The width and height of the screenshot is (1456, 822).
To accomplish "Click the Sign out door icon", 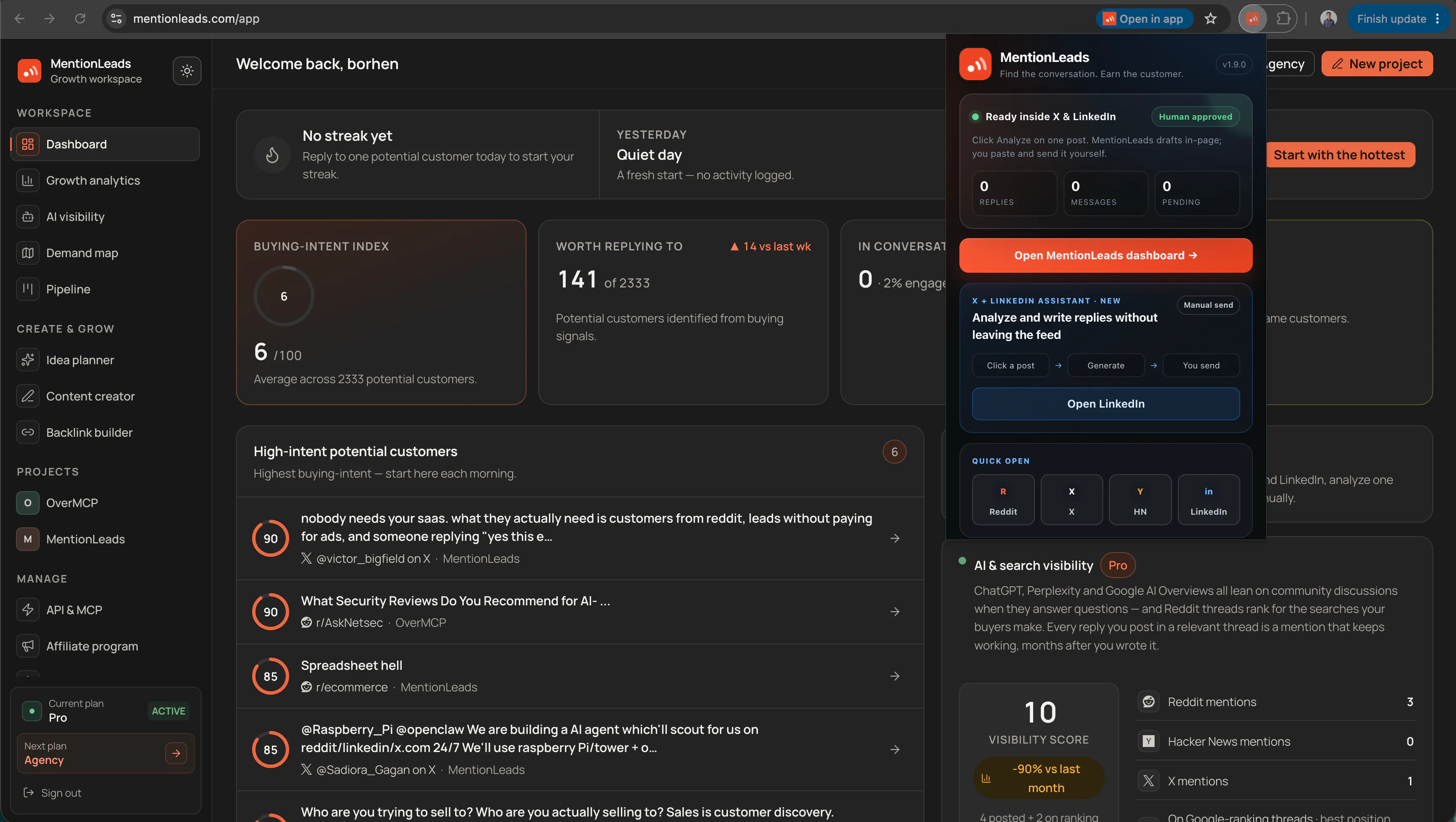I will 28,792.
